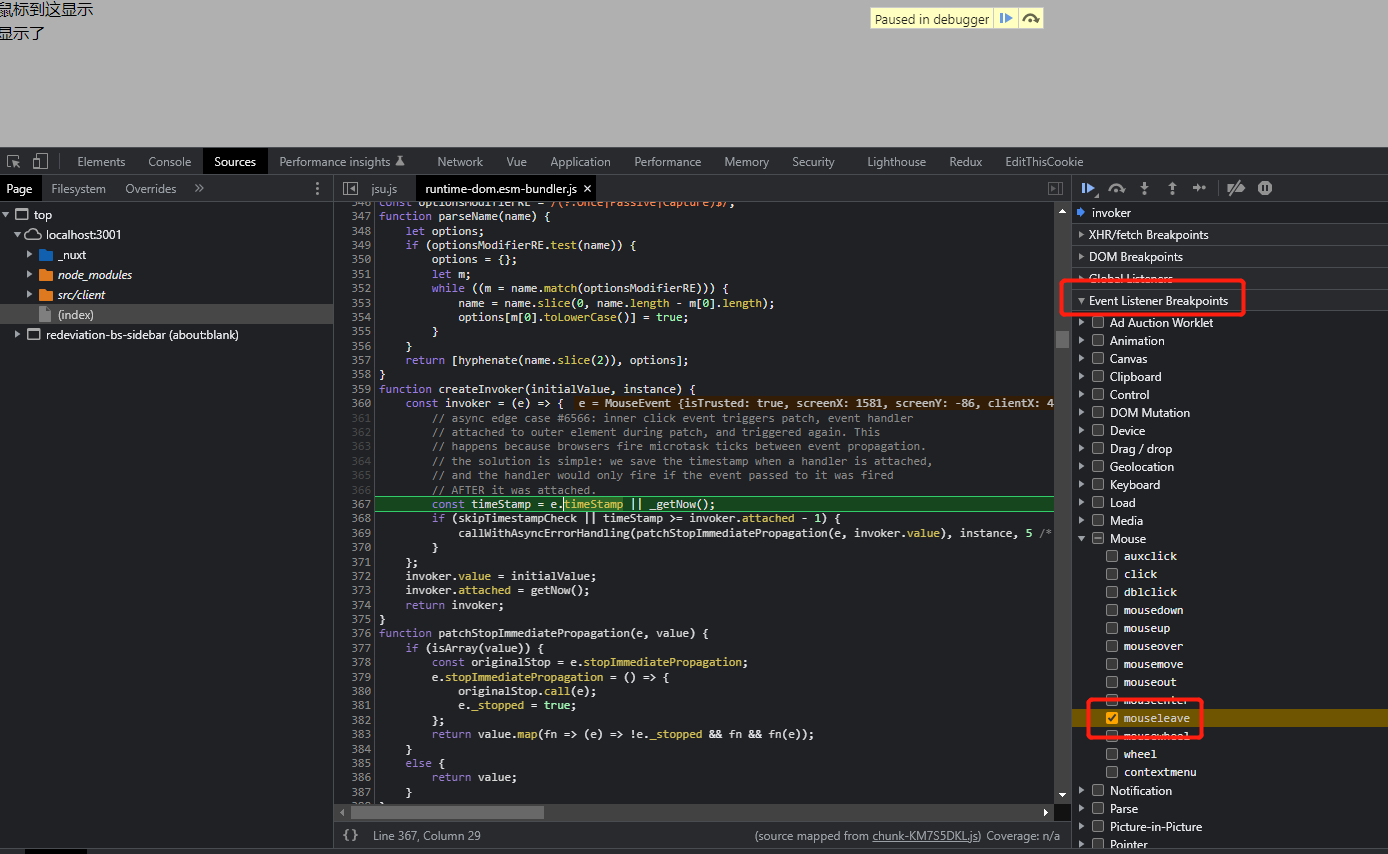Collapse the localhost:3001 tree node
Viewport: 1388px width, 854px height.
point(17,235)
